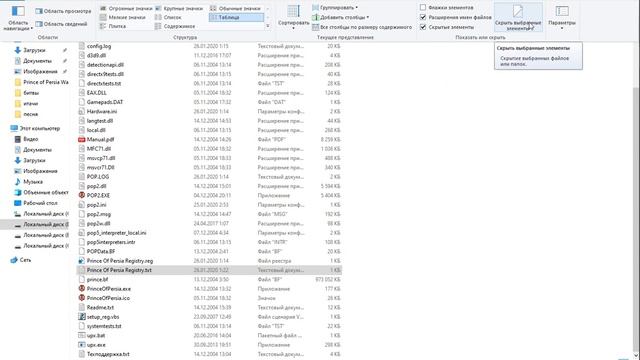Select POP.LOG file
Viewport: 640px width, 360px height.
pos(98,177)
